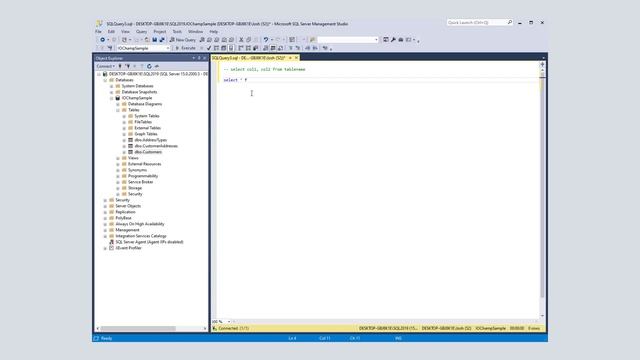Click the wrench Properties icon in toolbar

click(x=393, y=40)
